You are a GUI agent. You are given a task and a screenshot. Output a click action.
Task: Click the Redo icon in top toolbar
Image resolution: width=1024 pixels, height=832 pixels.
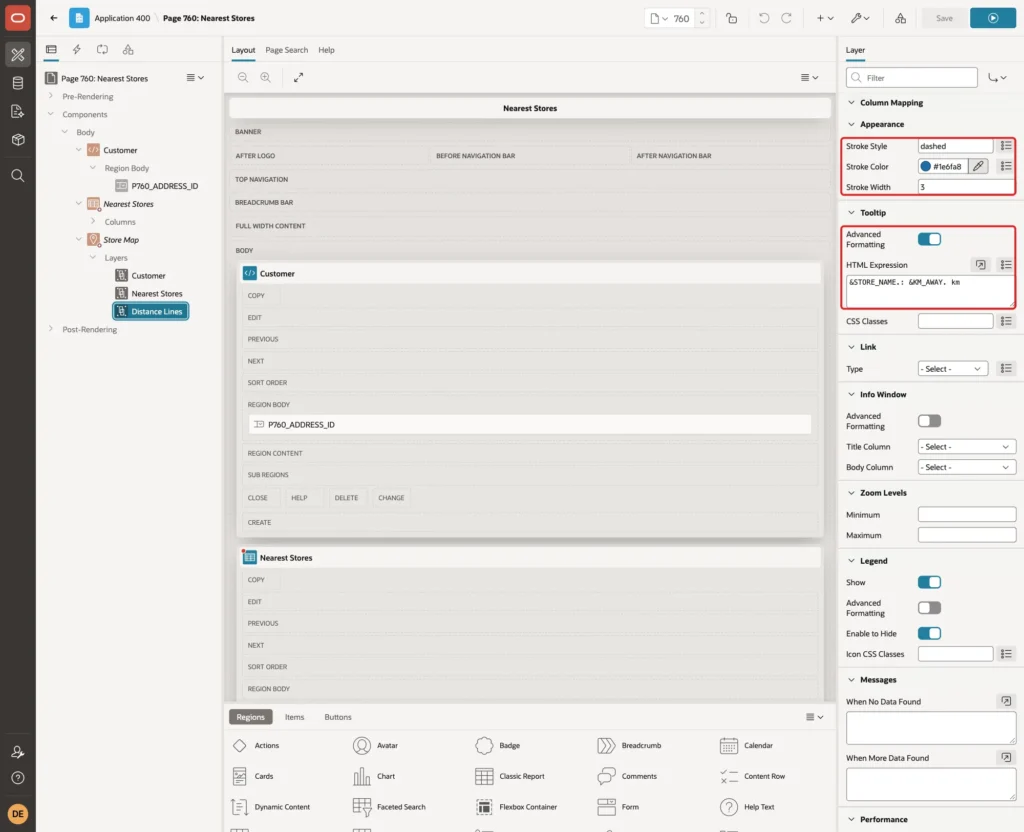[x=786, y=18]
